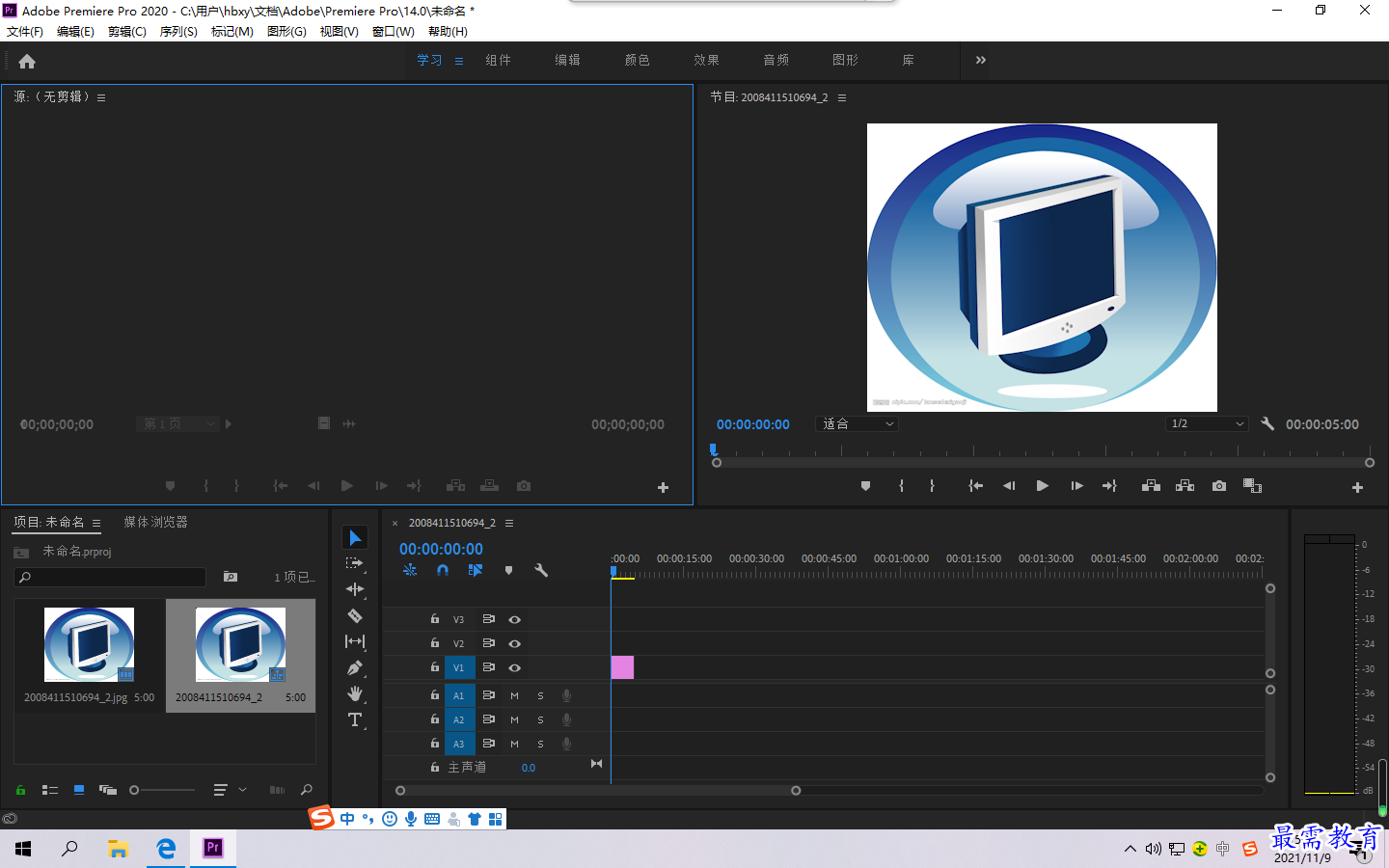Select the Track Select Forward tool
Image resolution: width=1389 pixels, height=868 pixels.
(355, 563)
